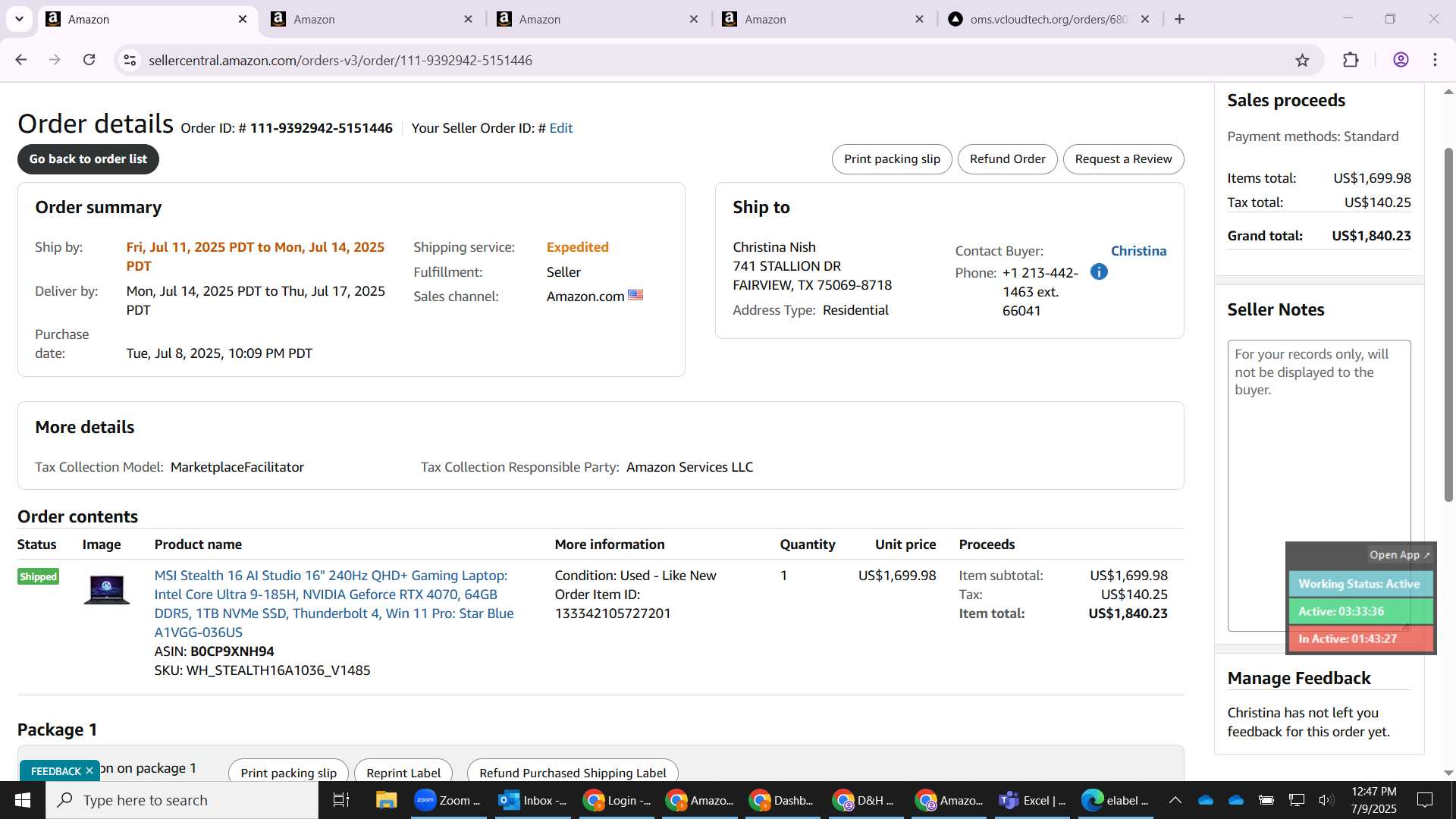Click the browser back arrow
Image resolution: width=1456 pixels, height=819 pixels.
coord(21,60)
